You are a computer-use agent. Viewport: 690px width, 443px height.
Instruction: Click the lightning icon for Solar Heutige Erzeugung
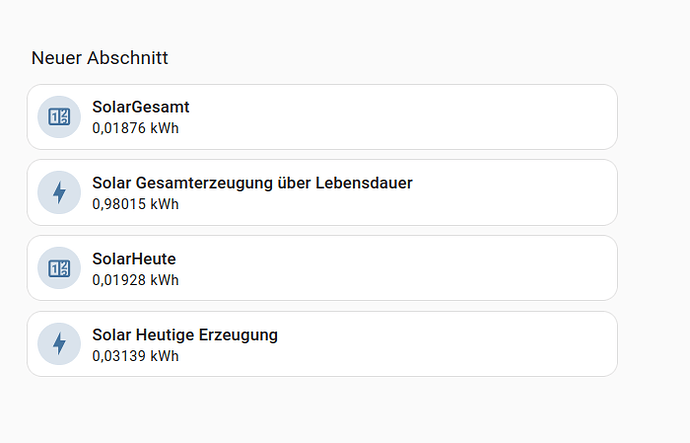pyautogui.click(x=59, y=344)
